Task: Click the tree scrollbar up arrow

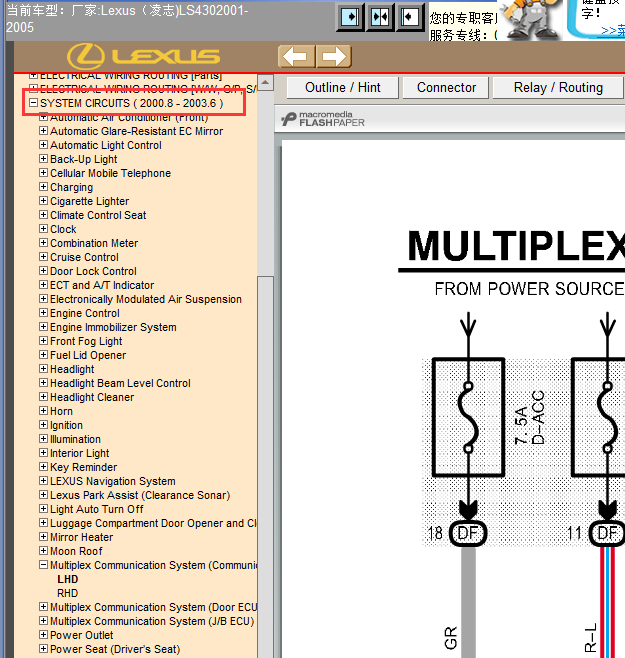Action: tap(265, 83)
